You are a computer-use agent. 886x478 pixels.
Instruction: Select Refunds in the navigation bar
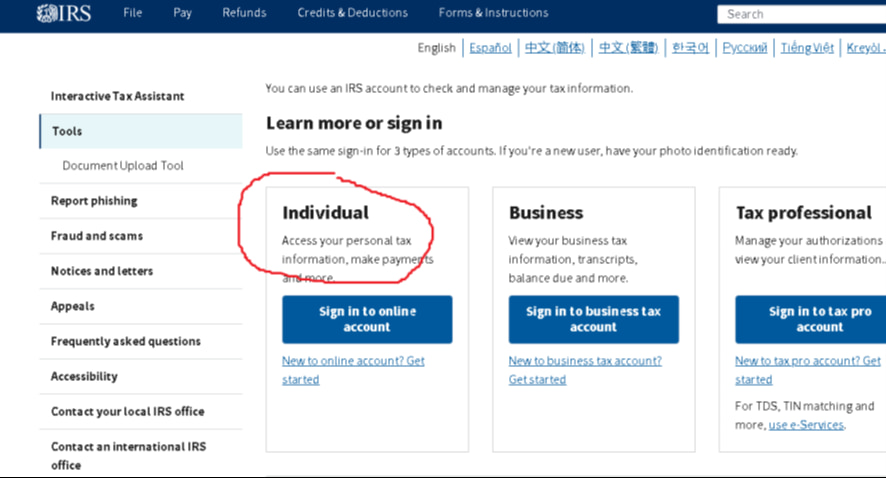pos(244,13)
